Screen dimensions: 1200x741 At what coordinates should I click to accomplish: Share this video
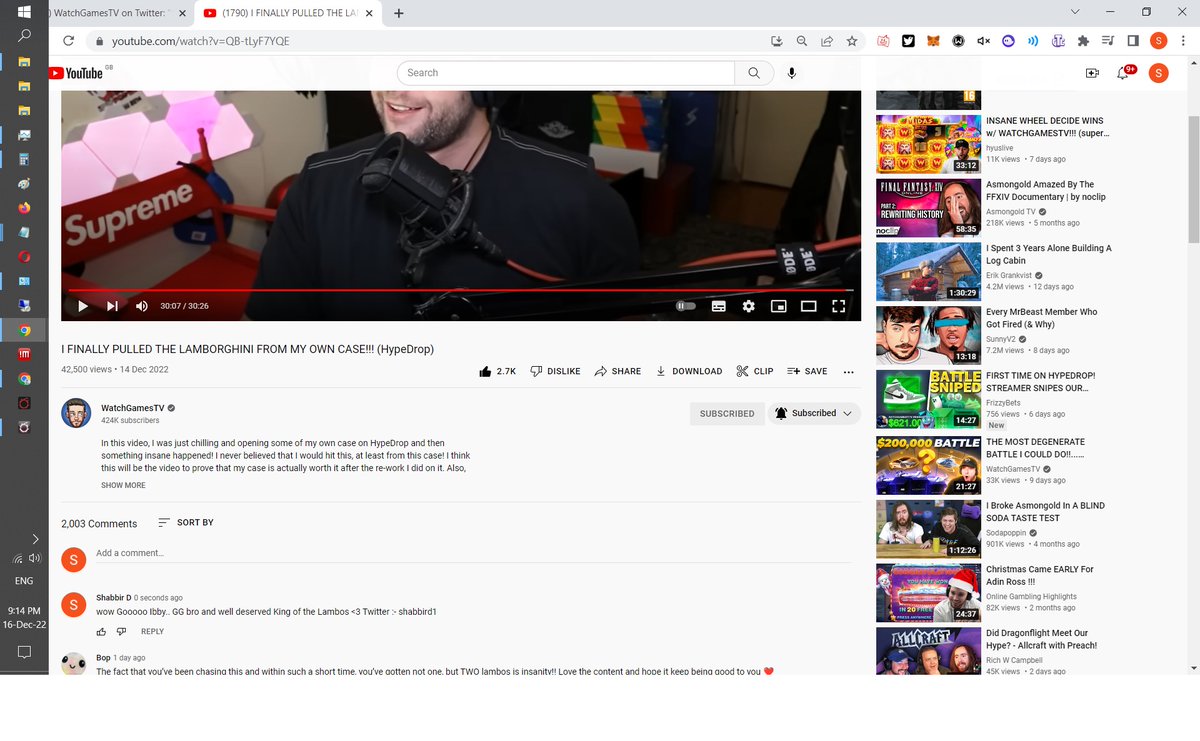point(617,371)
